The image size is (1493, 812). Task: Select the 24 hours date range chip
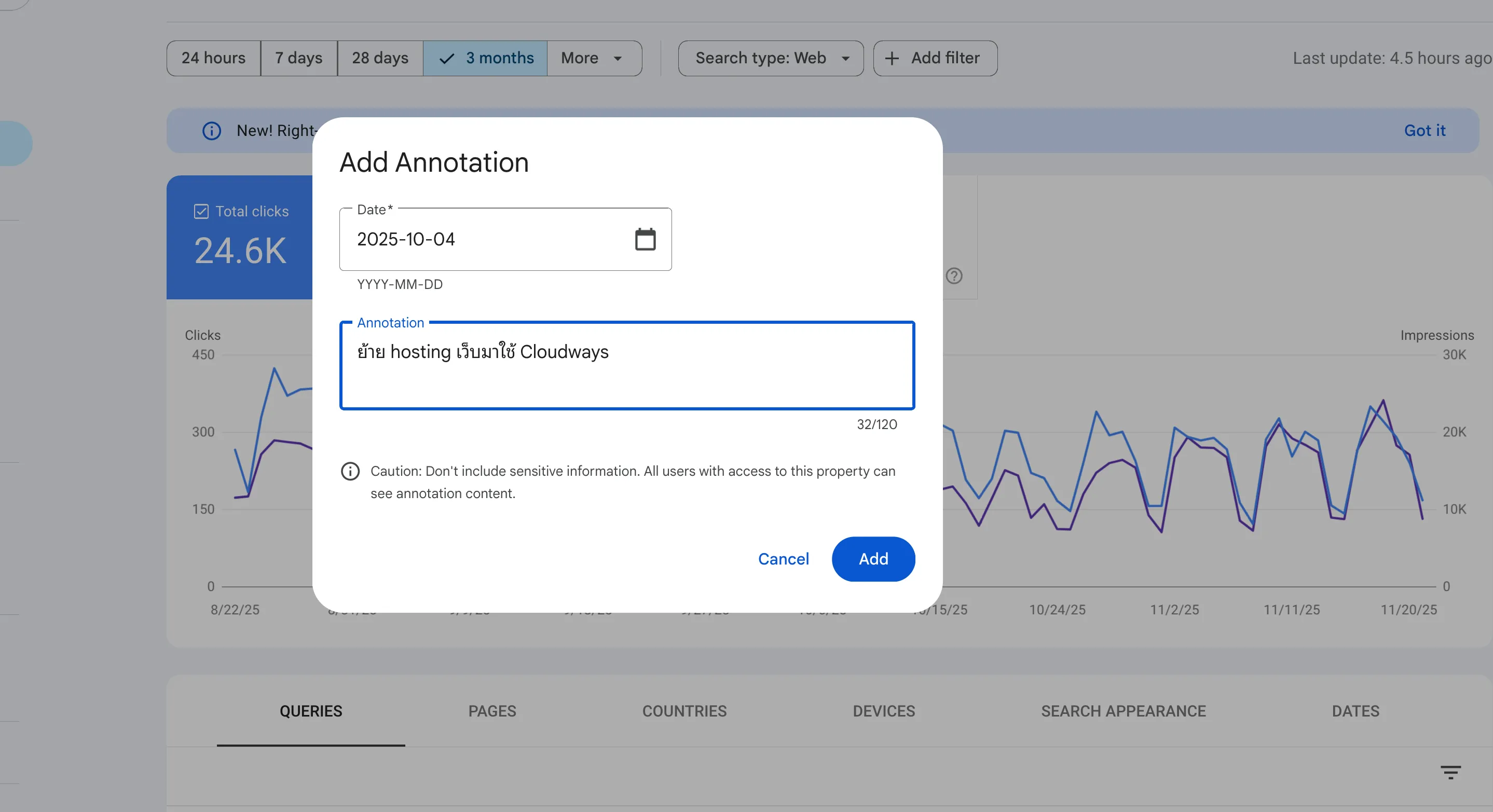213,58
